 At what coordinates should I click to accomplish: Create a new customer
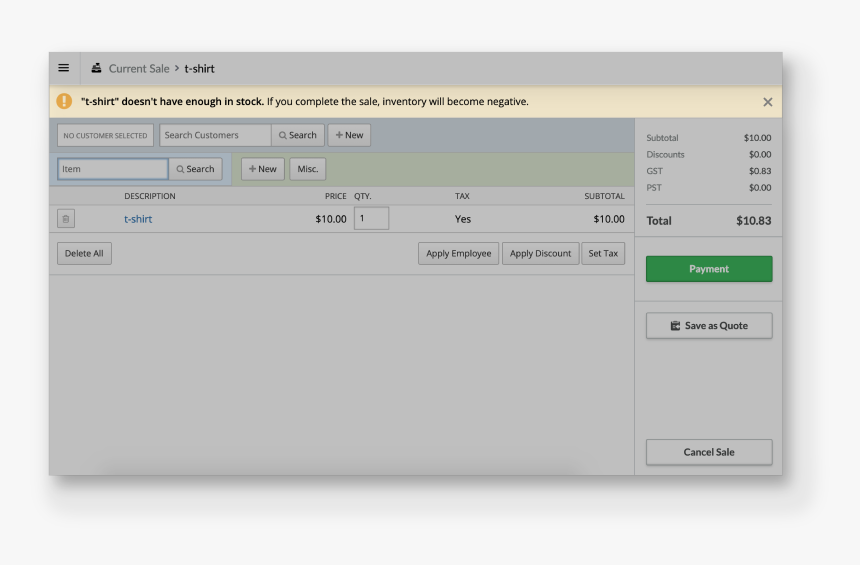click(349, 135)
